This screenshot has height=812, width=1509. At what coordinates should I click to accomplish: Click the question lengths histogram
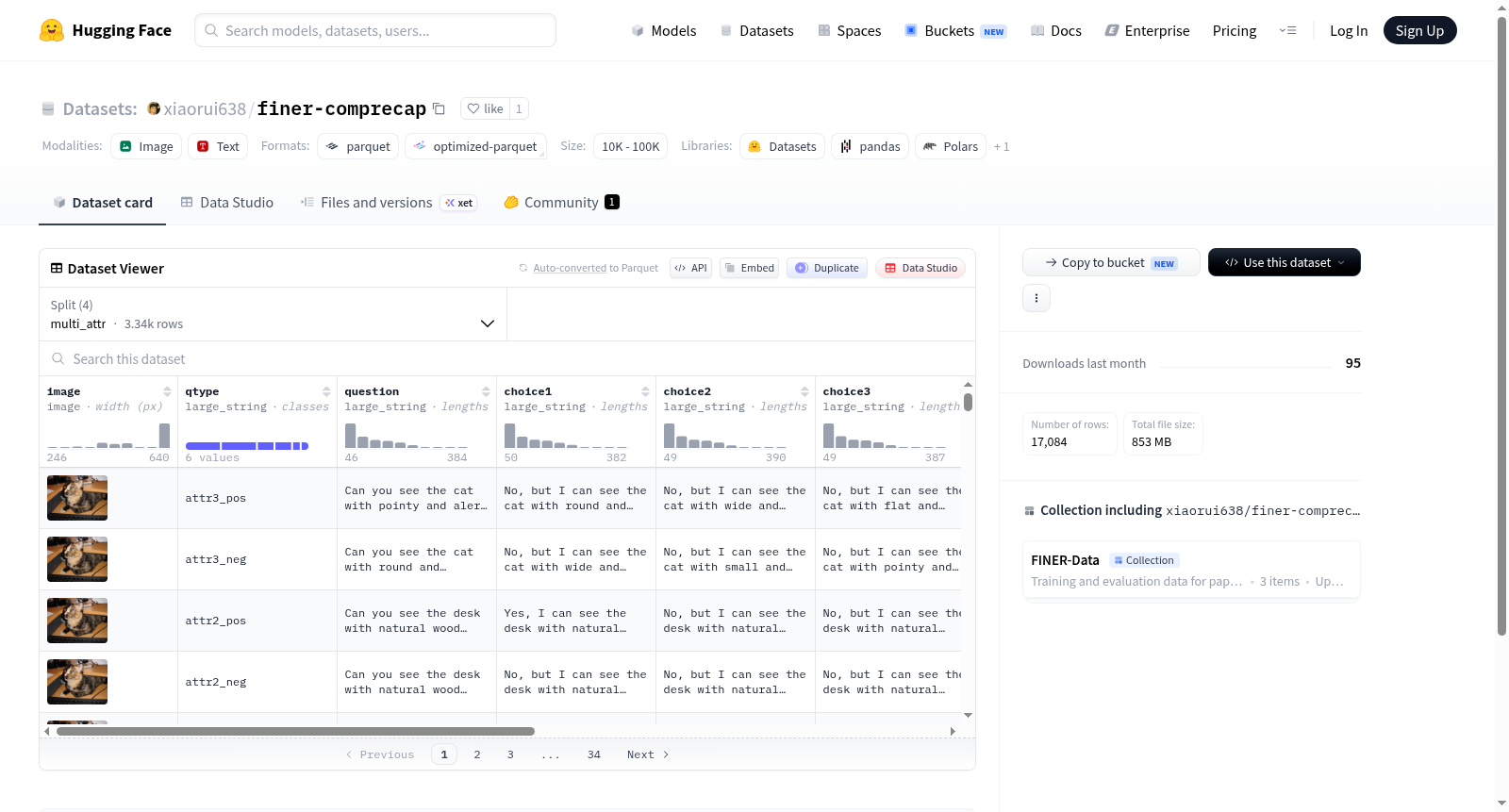pos(406,435)
